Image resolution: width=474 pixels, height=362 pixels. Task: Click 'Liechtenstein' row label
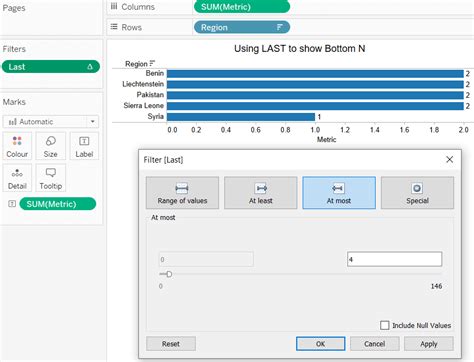(x=143, y=84)
